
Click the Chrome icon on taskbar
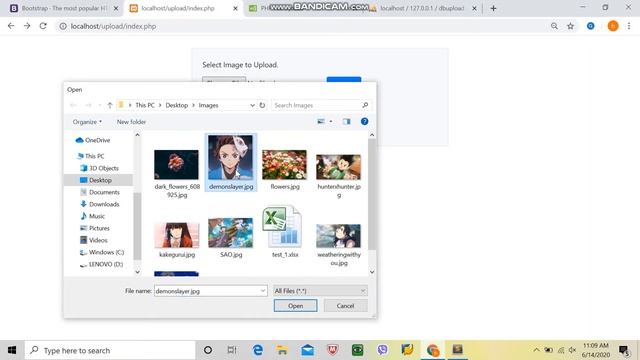click(x=433, y=350)
